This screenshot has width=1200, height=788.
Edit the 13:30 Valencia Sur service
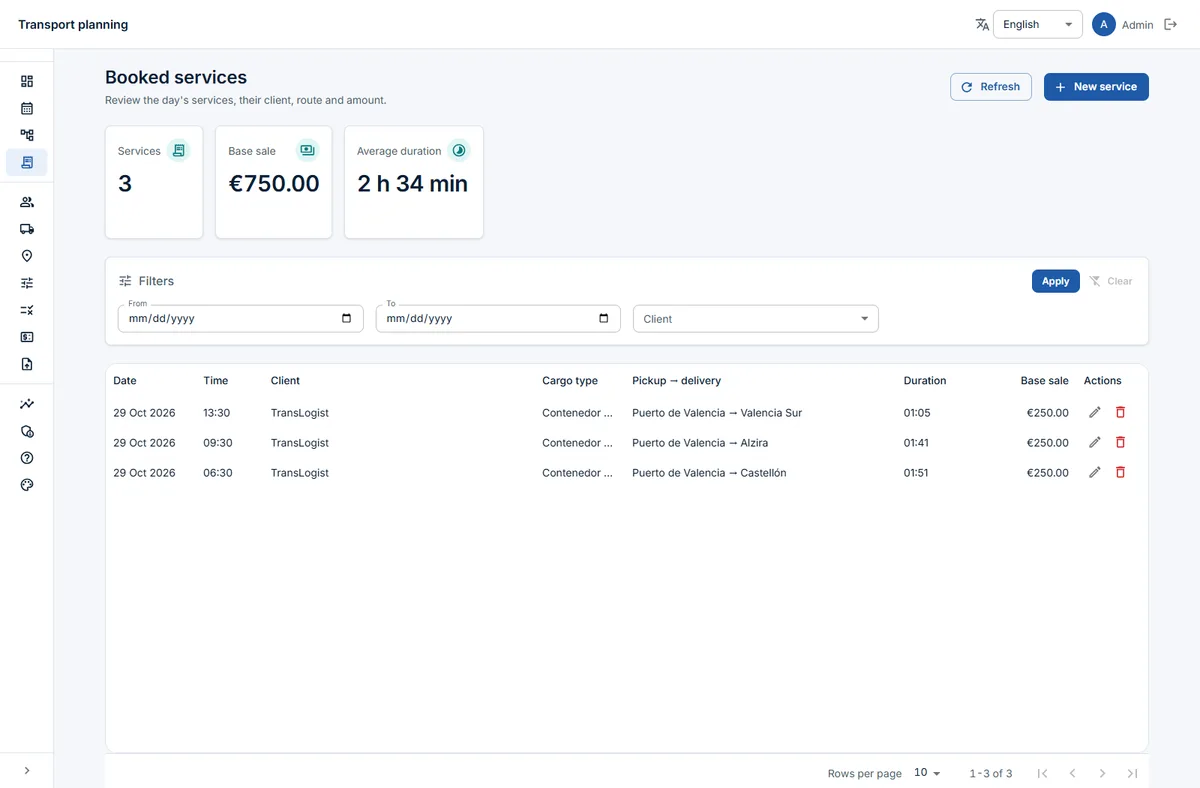coord(1095,412)
